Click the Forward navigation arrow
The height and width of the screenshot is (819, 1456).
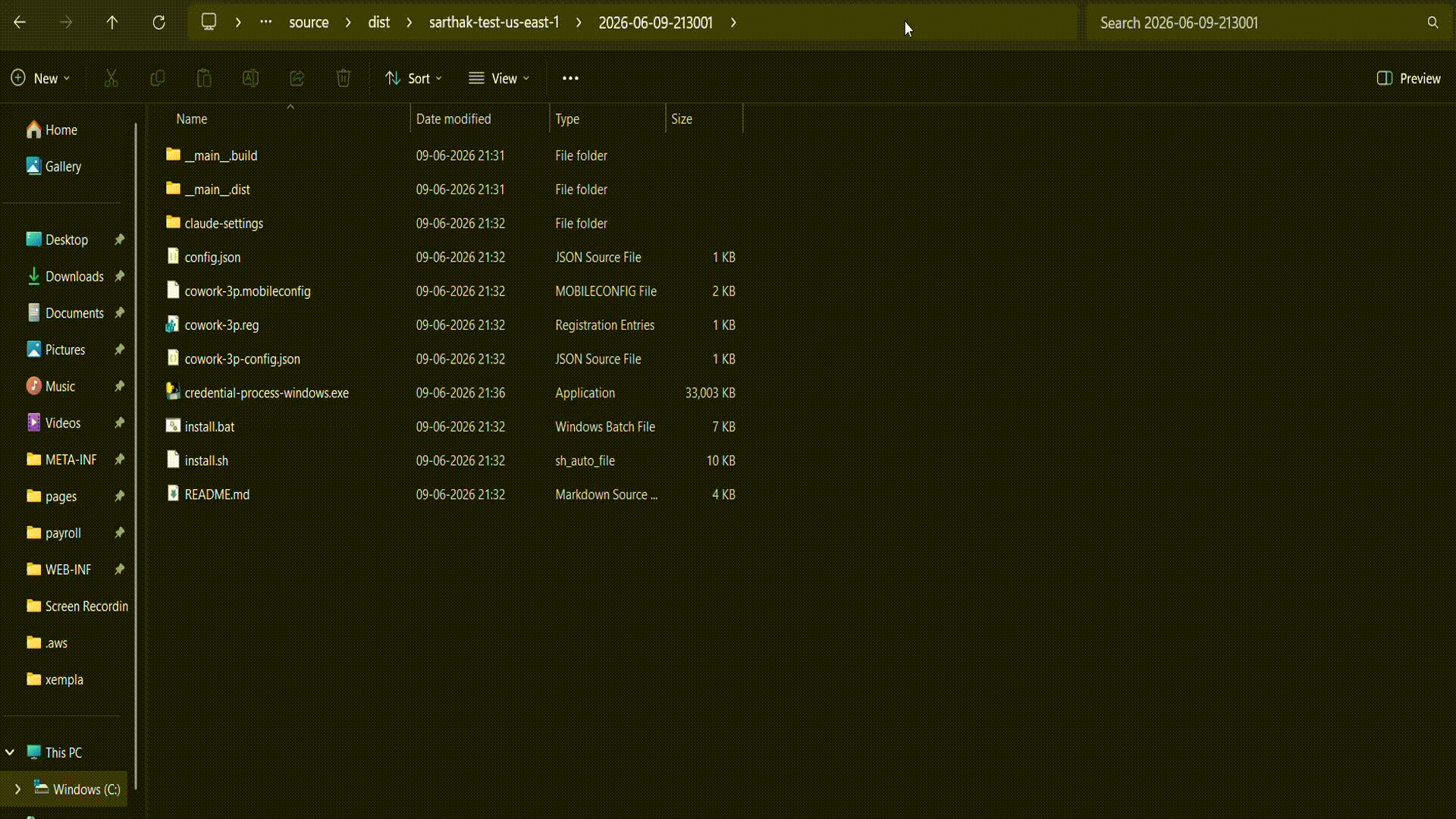point(66,23)
